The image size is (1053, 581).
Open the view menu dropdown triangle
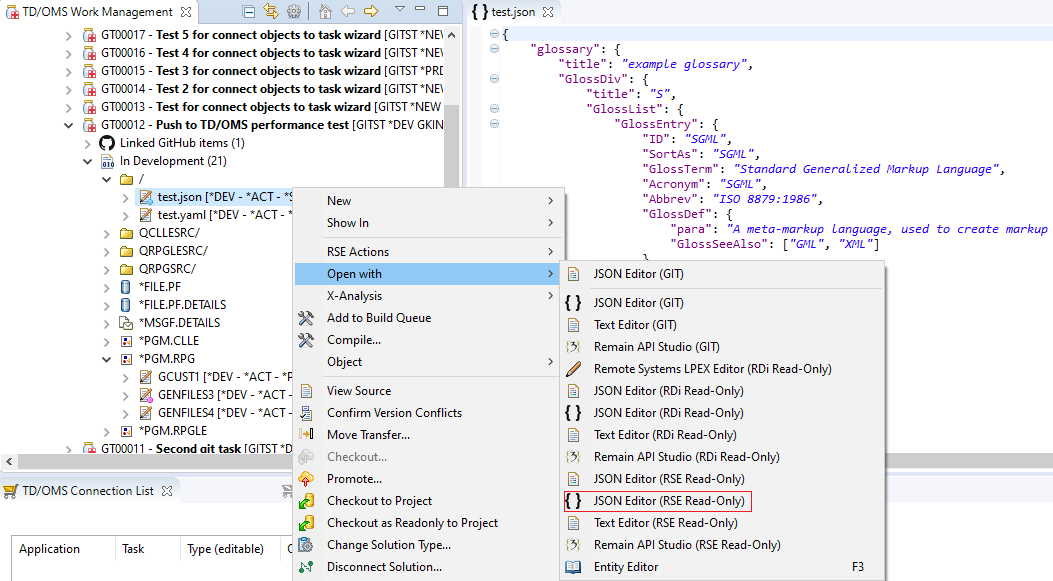(x=399, y=10)
